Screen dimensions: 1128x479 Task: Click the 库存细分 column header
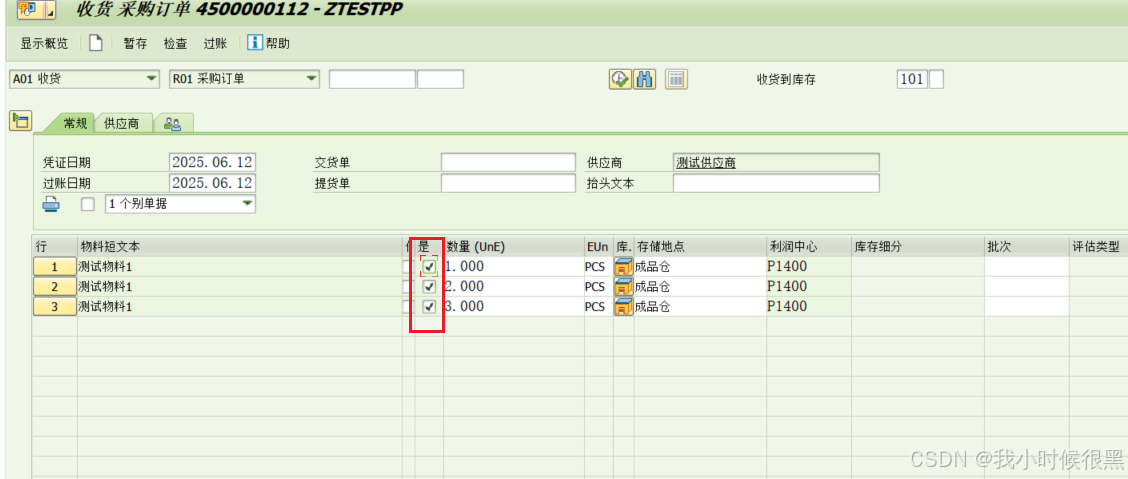coord(918,247)
